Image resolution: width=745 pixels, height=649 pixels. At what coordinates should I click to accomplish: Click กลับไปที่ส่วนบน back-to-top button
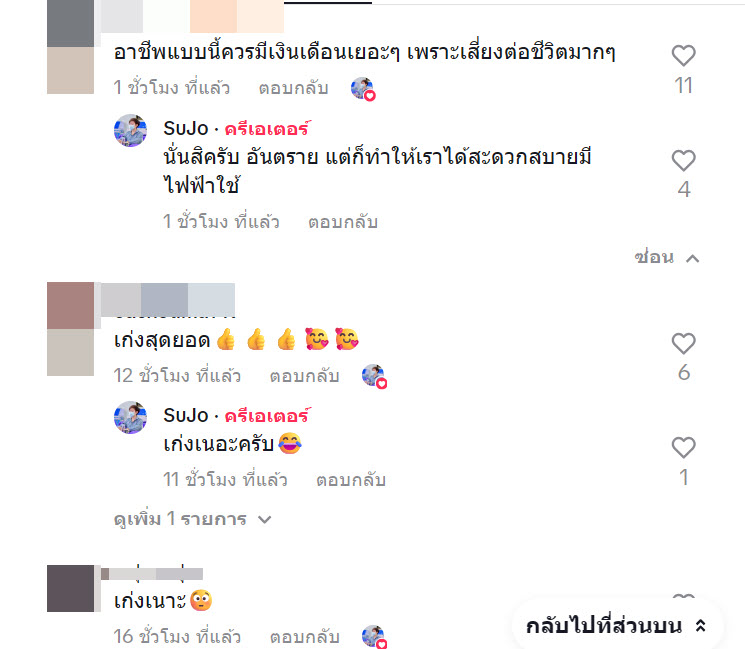pyautogui.click(x=617, y=626)
